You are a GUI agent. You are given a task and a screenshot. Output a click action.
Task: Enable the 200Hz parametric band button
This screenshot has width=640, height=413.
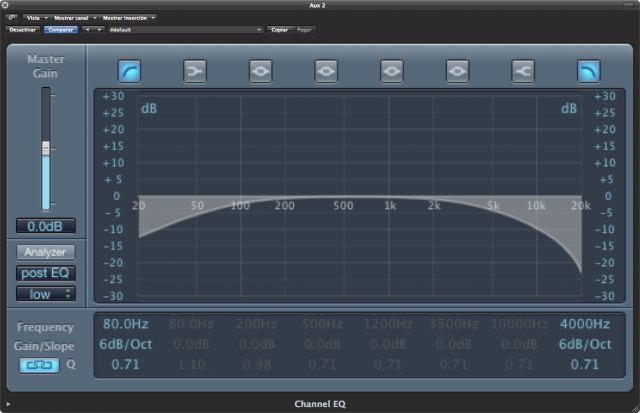coord(260,71)
